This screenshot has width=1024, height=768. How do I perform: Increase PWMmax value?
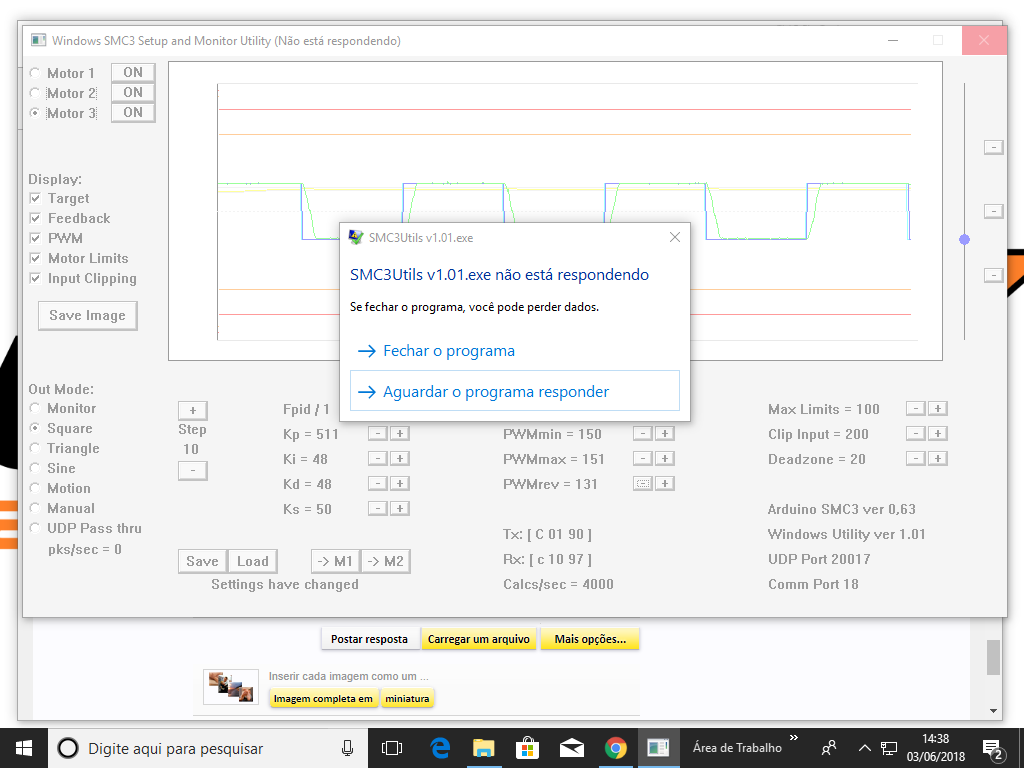665,458
